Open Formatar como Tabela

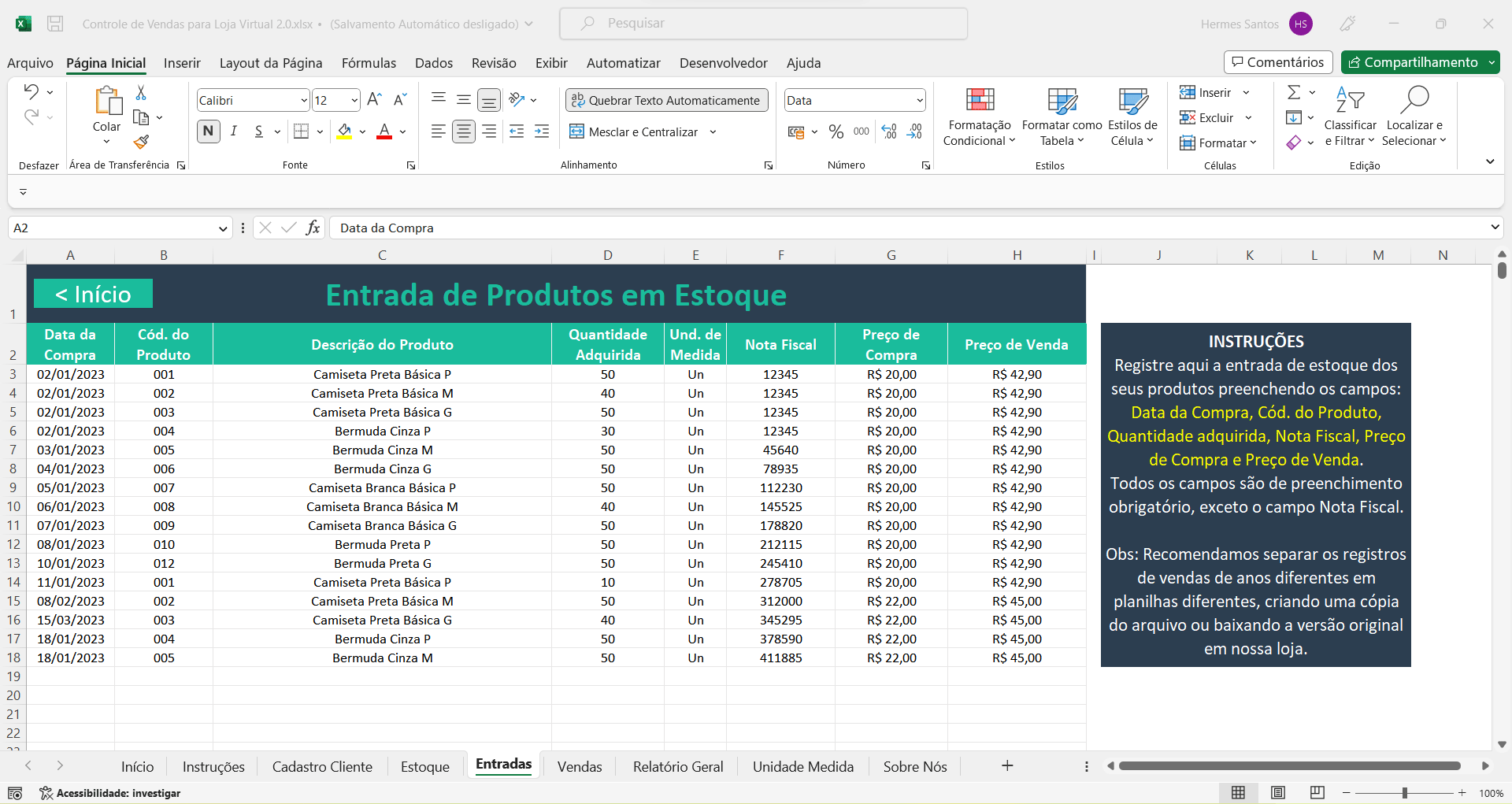pyautogui.click(x=1062, y=117)
